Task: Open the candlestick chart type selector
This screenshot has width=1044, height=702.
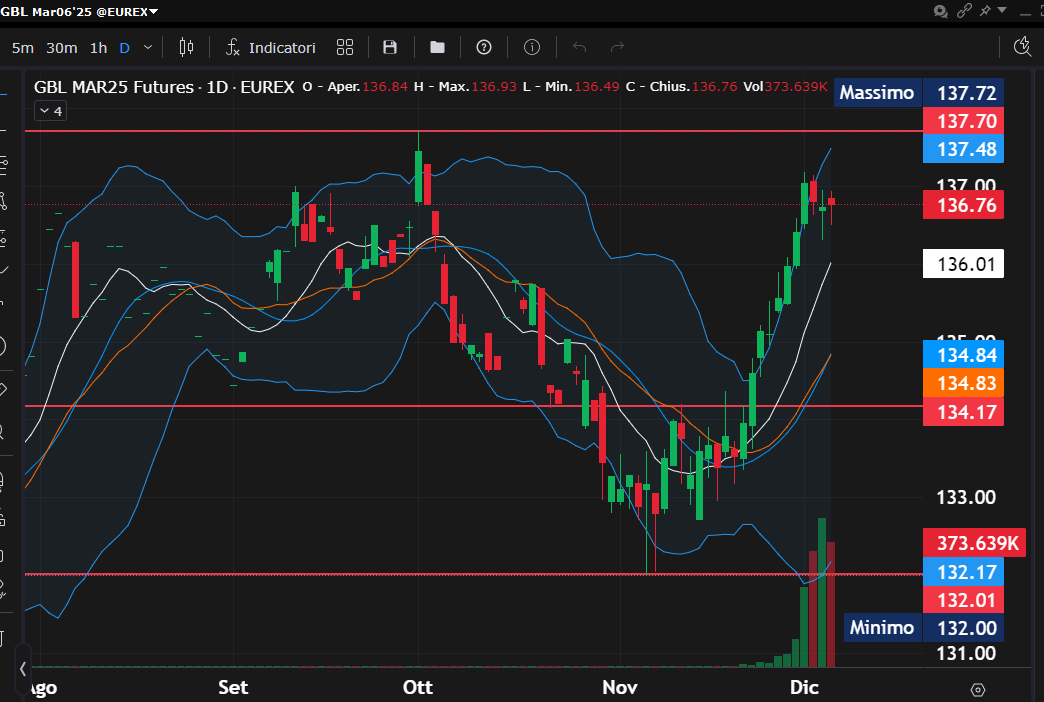Action: (x=186, y=47)
